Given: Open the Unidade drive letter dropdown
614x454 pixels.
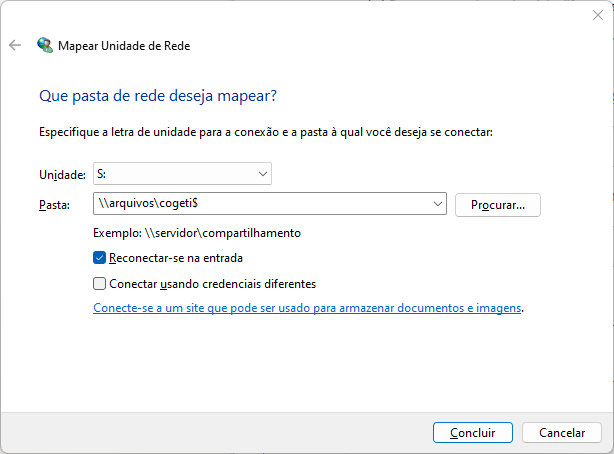Looking at the screenshot, I should point(182,174).
